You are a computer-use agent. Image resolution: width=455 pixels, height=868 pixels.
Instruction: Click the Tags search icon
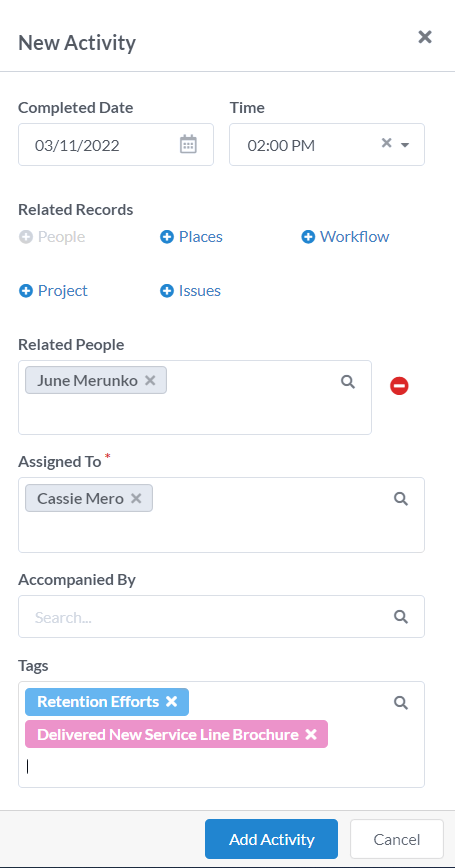tap(401, 702)
